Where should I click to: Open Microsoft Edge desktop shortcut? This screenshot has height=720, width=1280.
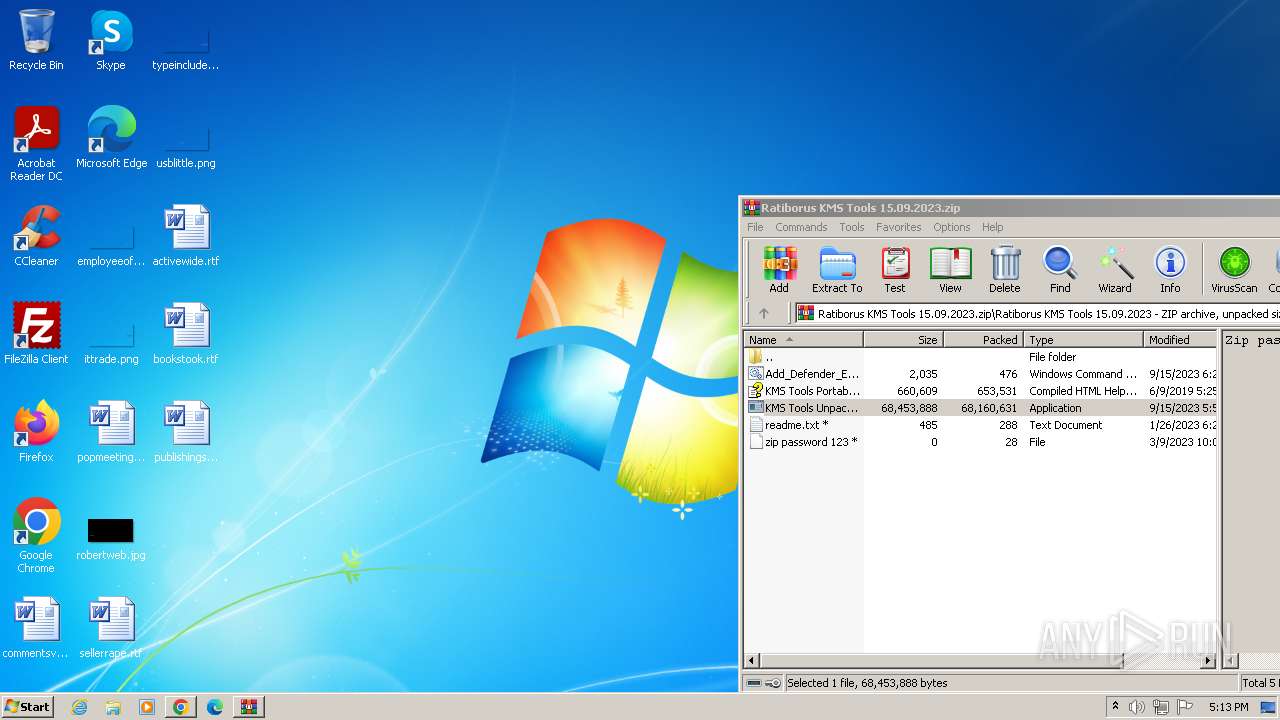111,138
